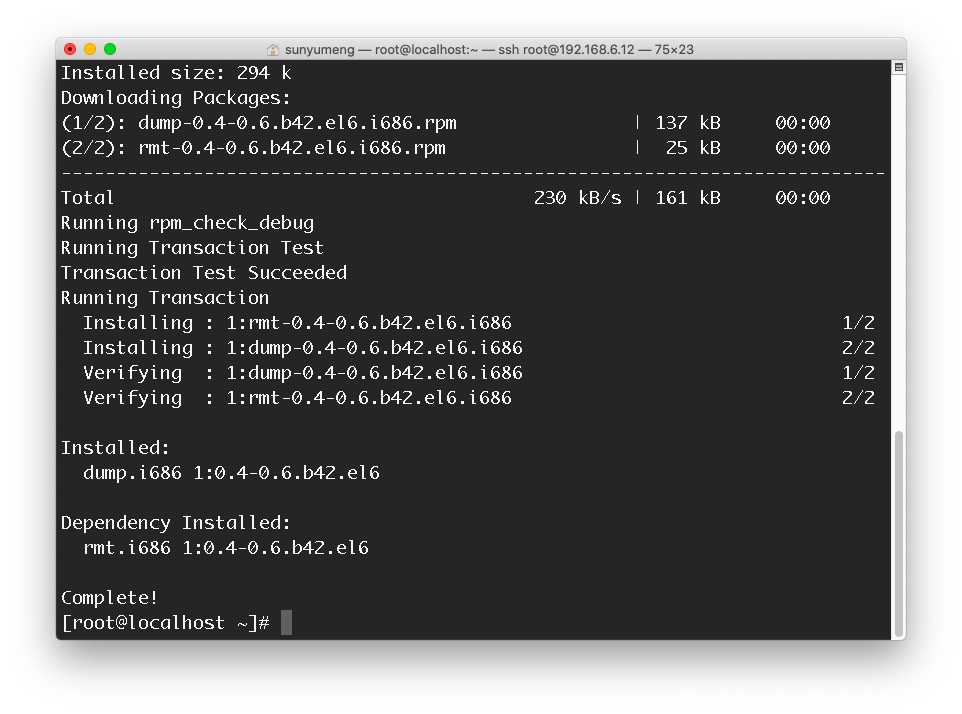This screenshot has width=962, height=714.
Task: Click the terminal window title text
Action: point(489,50)
